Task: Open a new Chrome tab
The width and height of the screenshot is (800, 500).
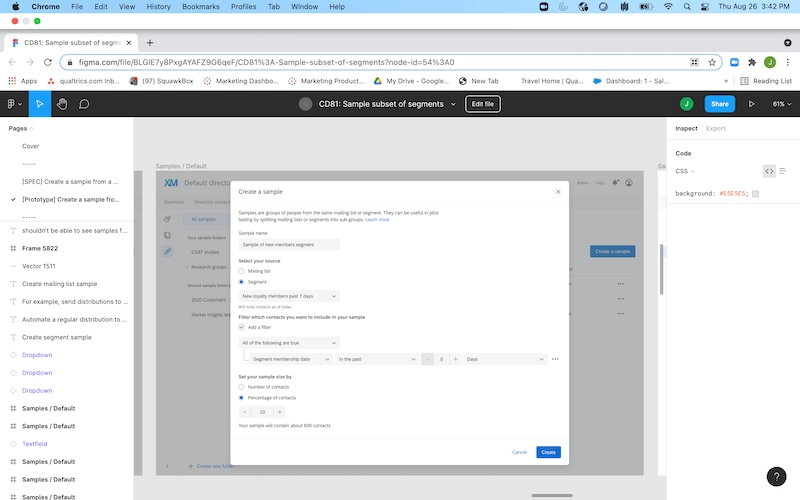Action: click(149, 43)
